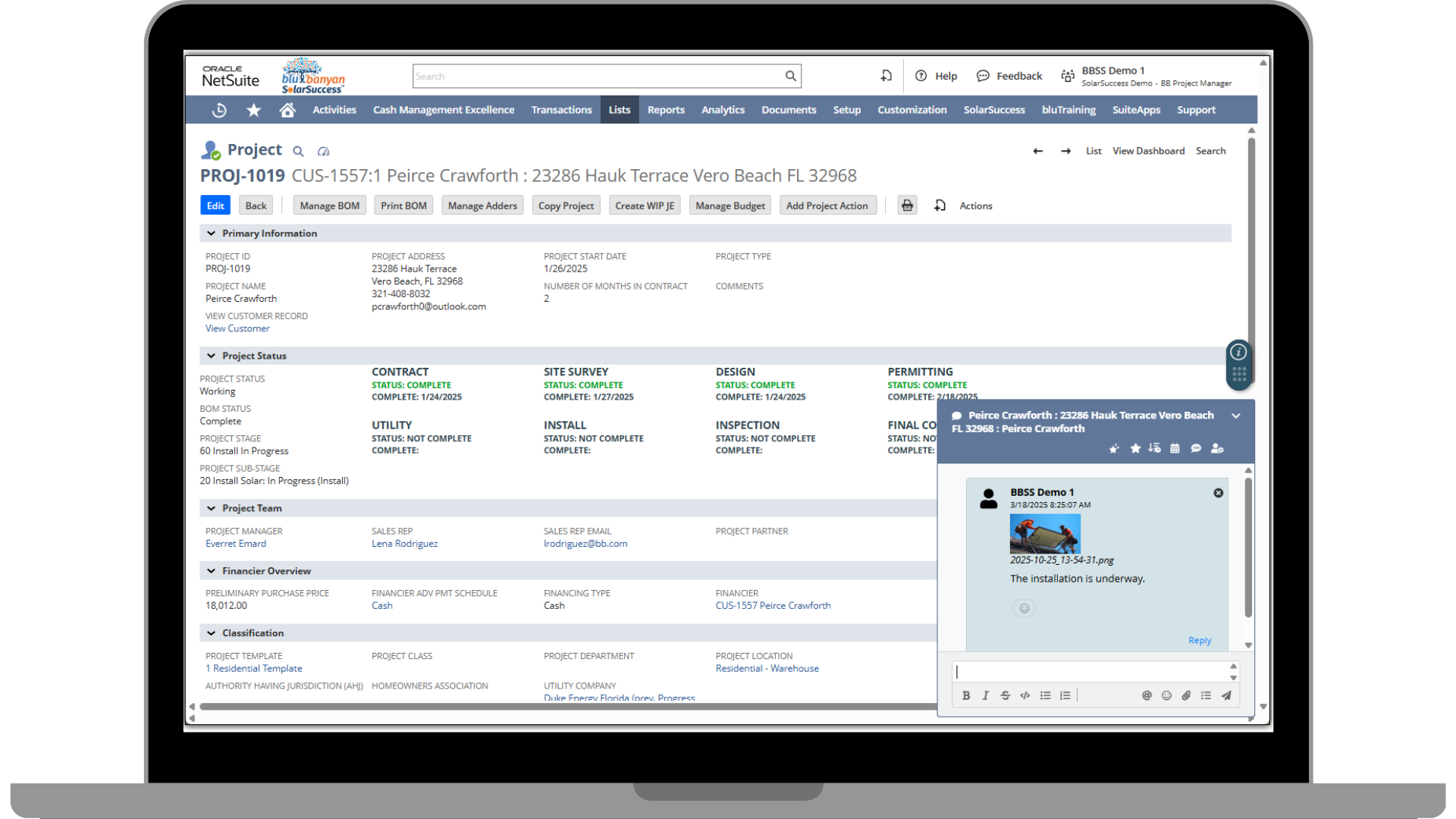Open the Activities menu
This screenshot has height=819, width=1456.
pos(334,110)
